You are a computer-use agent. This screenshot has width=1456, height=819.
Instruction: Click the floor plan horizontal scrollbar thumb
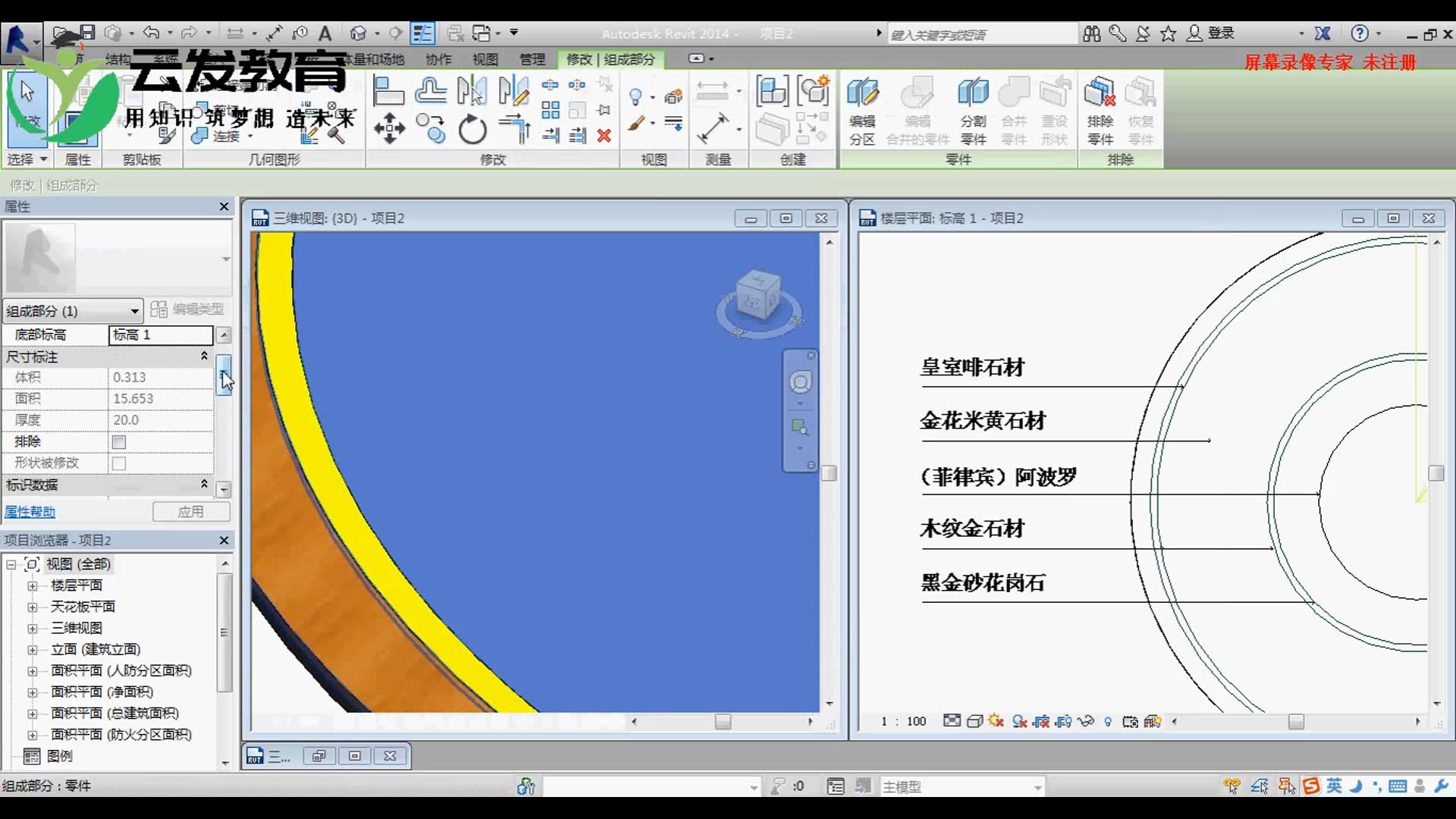[x=1296, y=722]
